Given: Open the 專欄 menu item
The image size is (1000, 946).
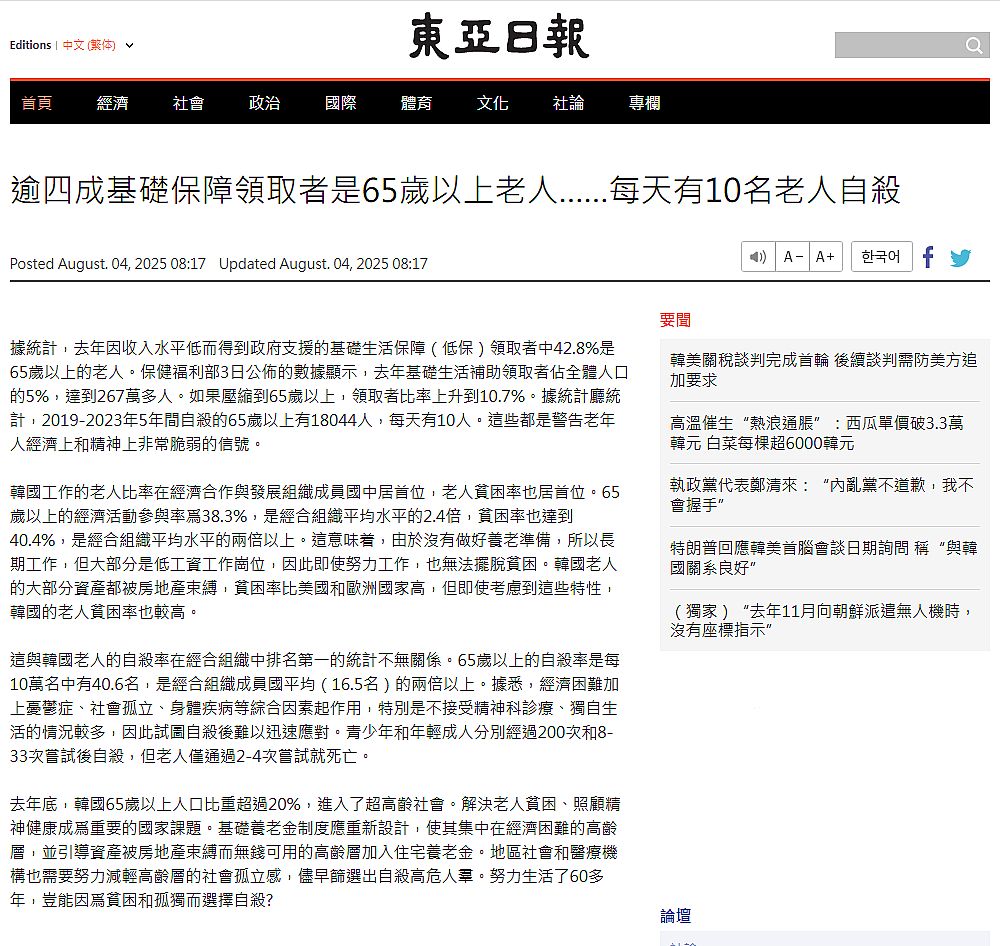Looking at the screenshot, I should (644, 103).
